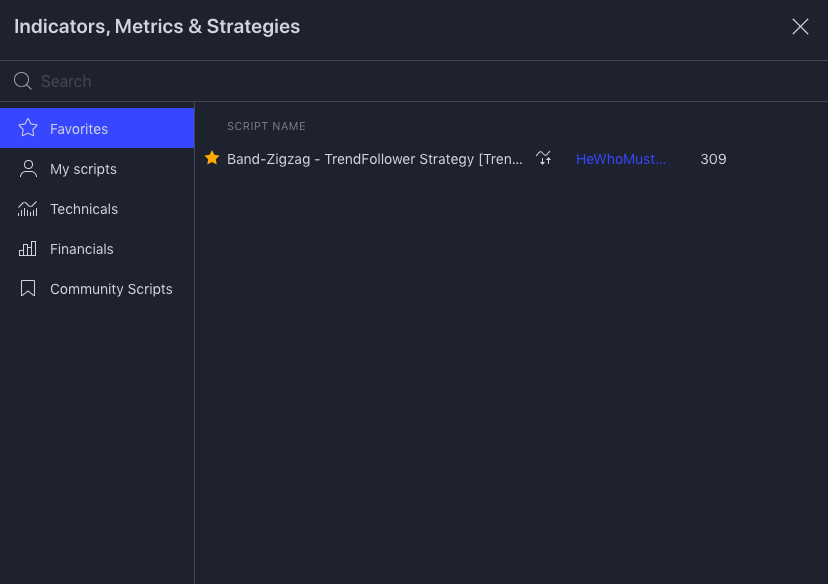Click the person icon for My scripts

pos(28,169)
